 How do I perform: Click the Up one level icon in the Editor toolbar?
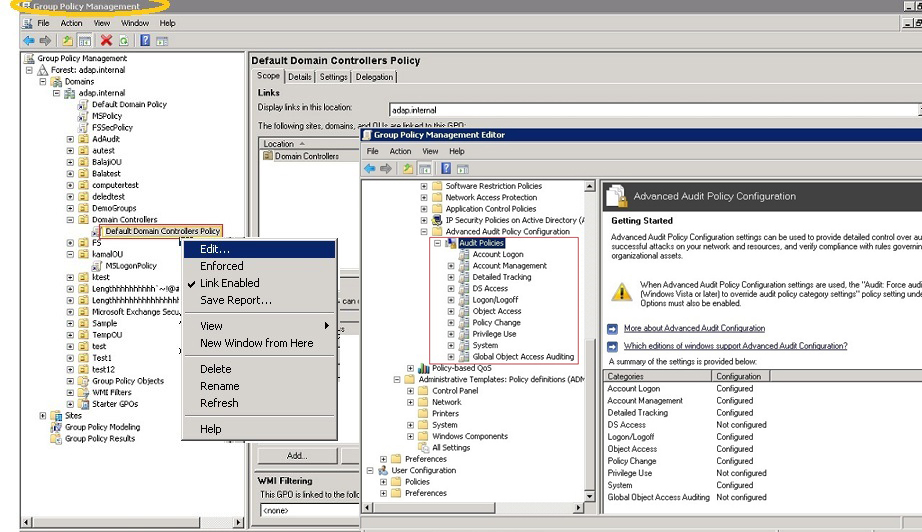pos(408,169)
